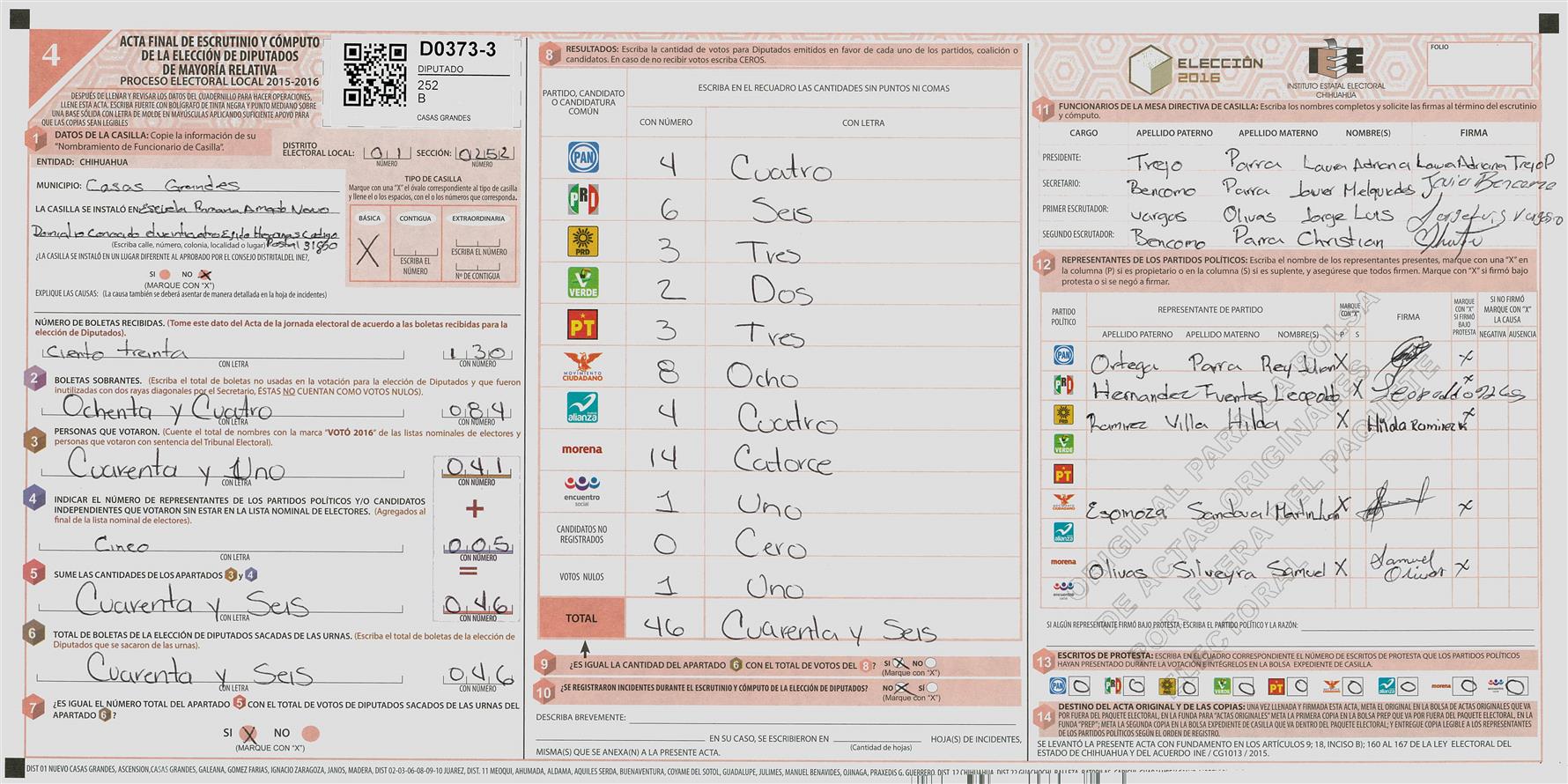Toggle the marked SI option in section 7
The height and width of the screenshot is (784, 1568).
249,733
